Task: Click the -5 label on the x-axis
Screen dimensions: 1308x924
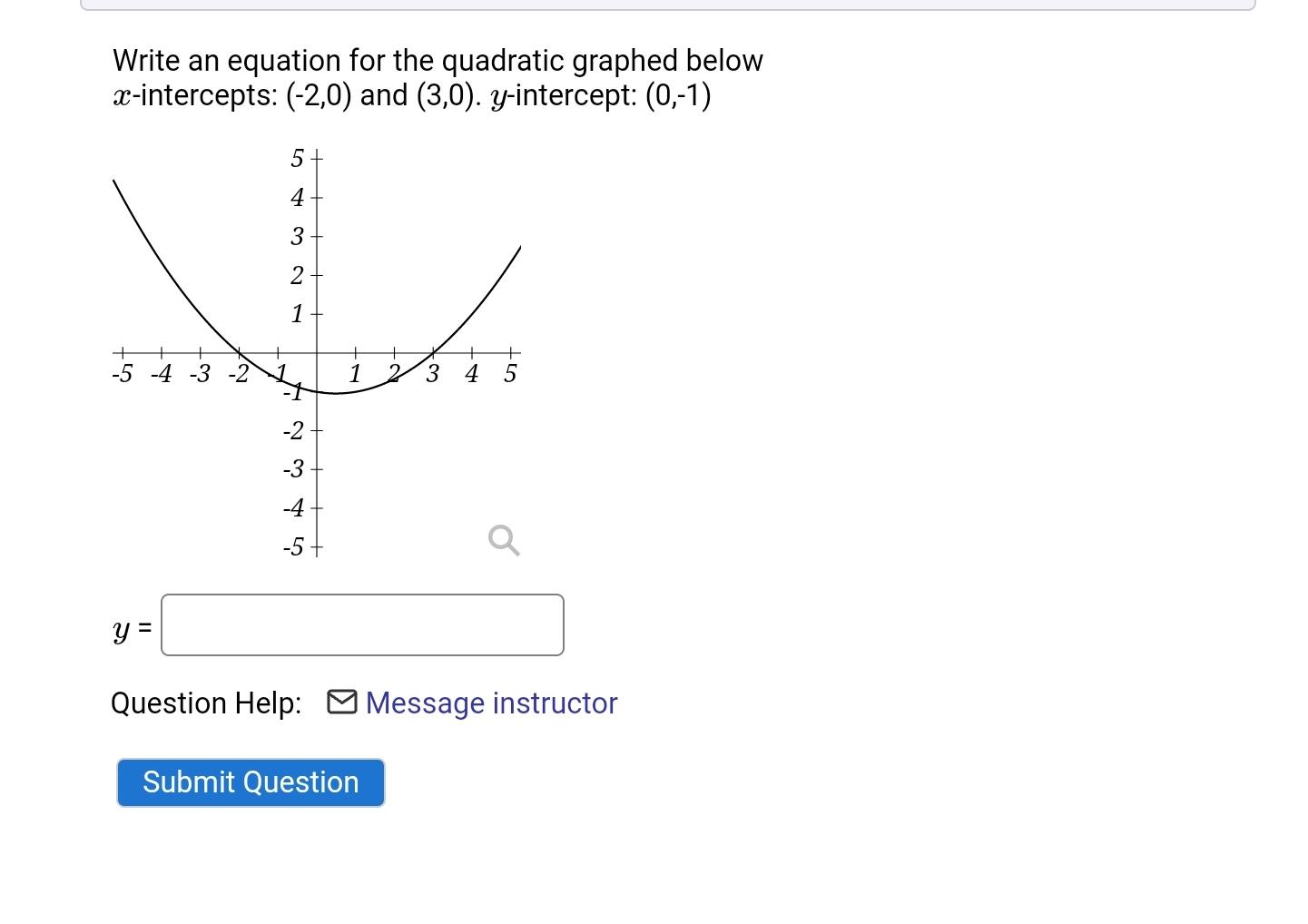Action: click(121, 373)
